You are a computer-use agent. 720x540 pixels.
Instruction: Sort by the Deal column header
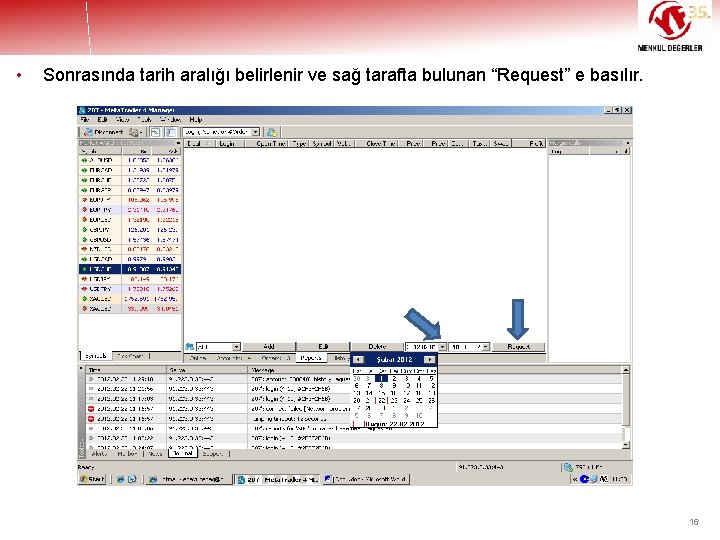[199, 144]
